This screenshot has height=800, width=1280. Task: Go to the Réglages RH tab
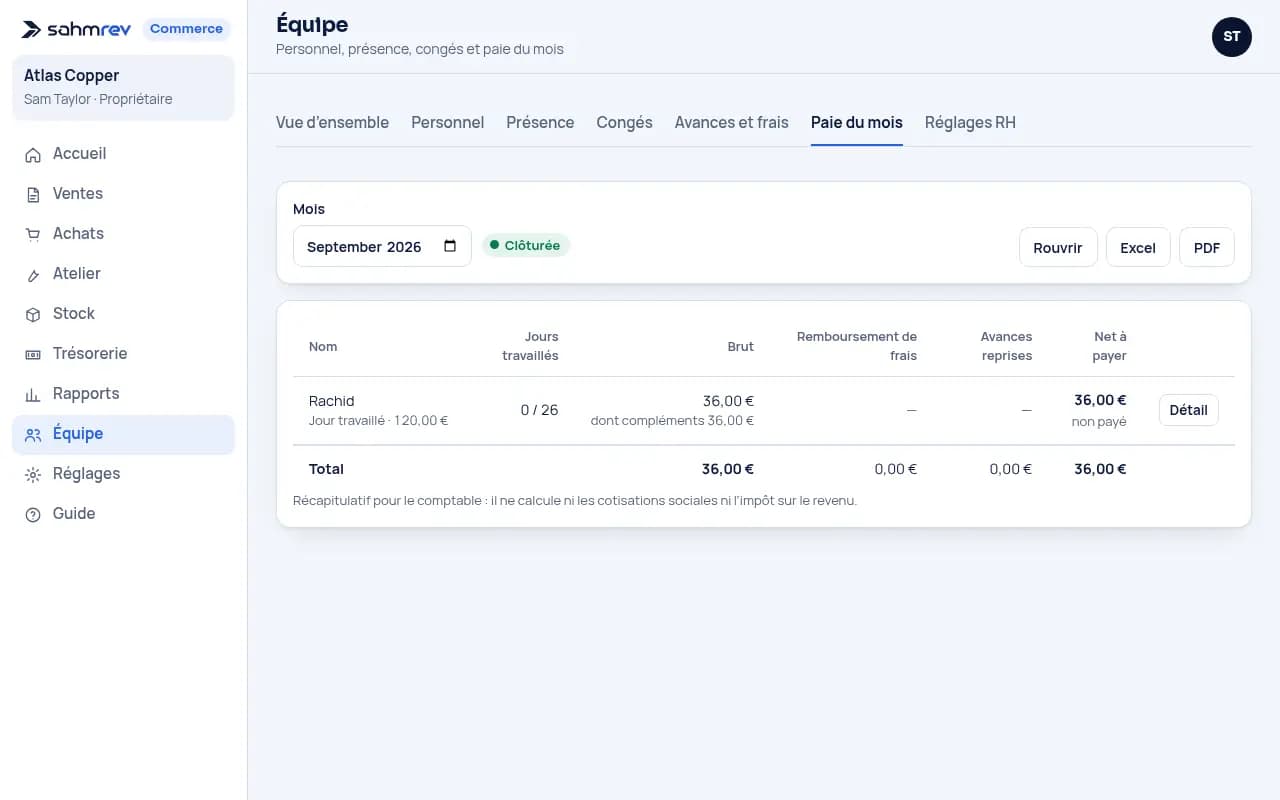[x=970, y=122]
